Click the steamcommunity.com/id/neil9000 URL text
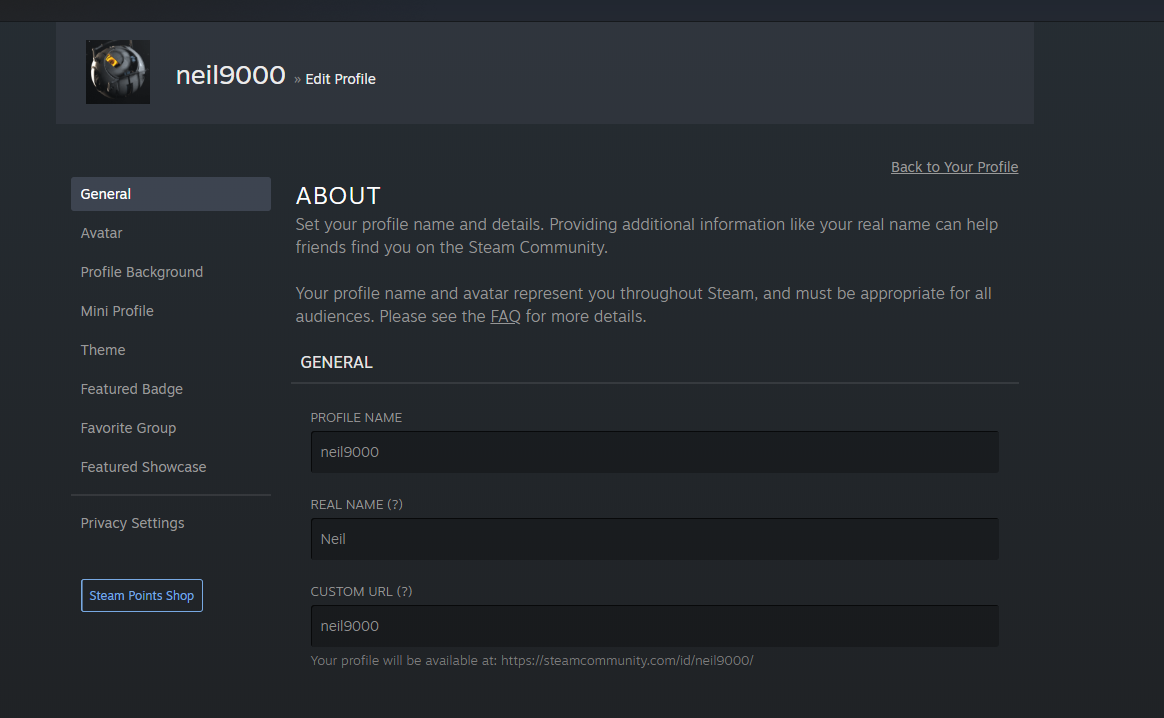1164x718 pixels. [627, 660]
